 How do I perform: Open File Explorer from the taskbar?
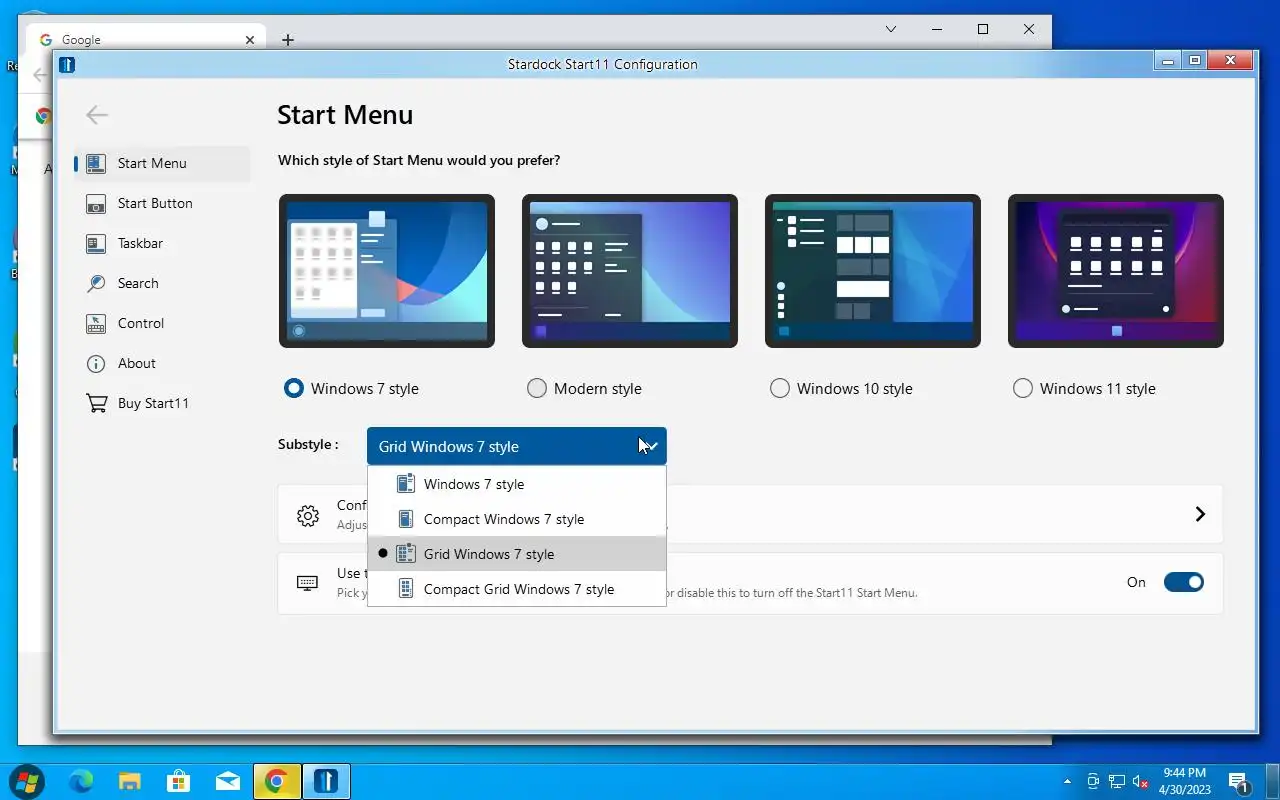point(130,781)
